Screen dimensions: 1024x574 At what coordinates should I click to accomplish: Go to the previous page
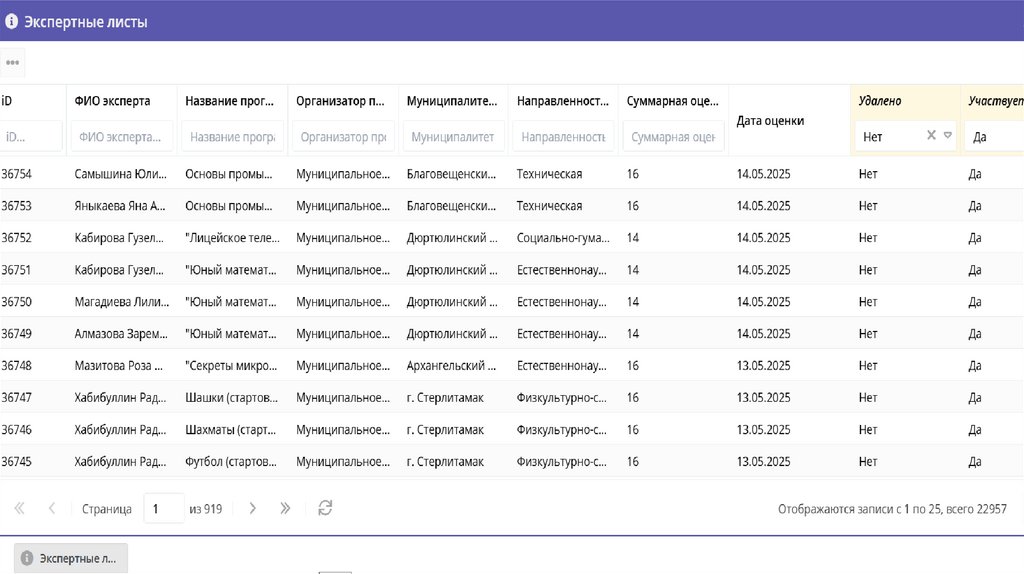(x=52, y=508)
